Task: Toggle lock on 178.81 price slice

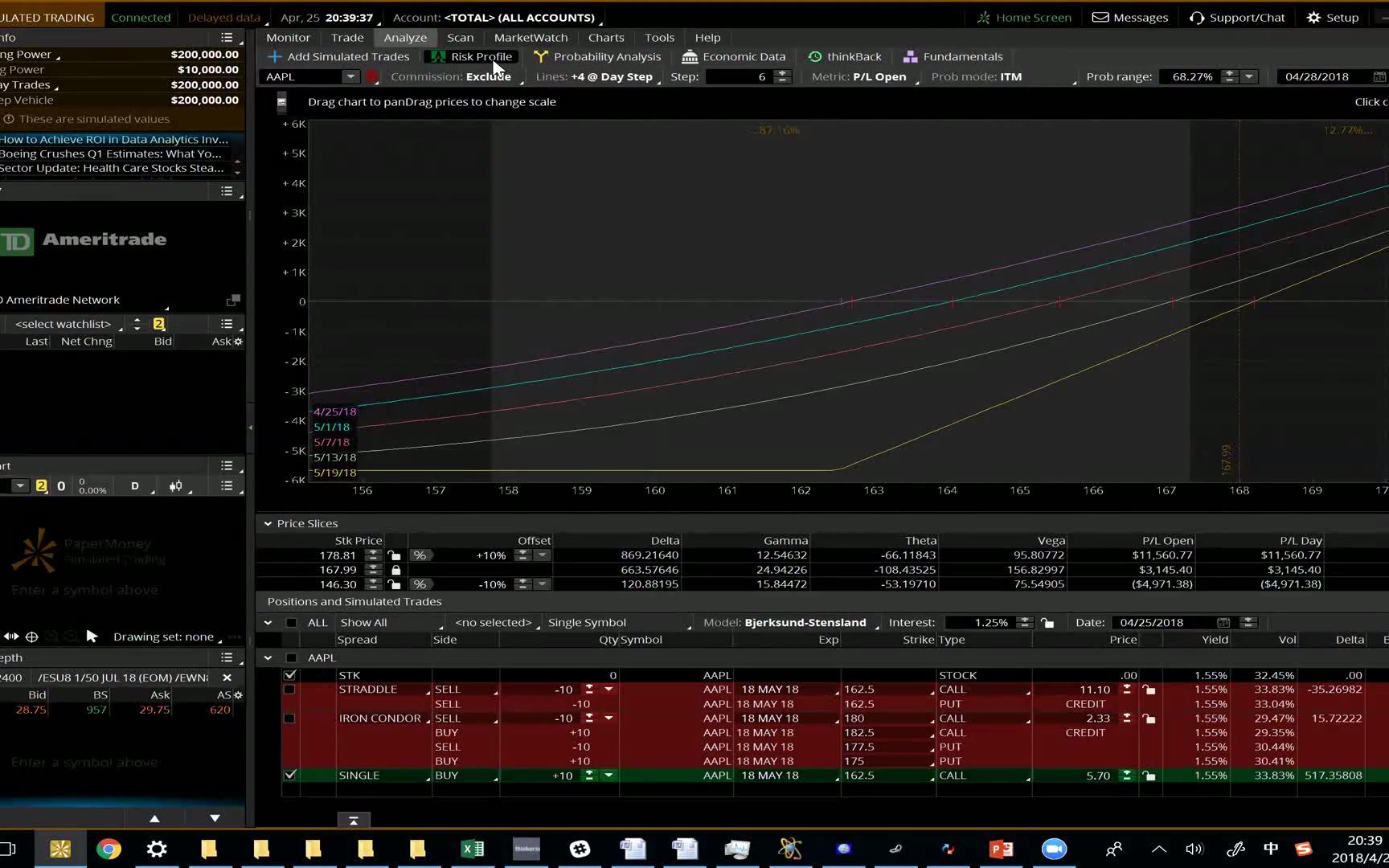Action: [x=394, y=555]
